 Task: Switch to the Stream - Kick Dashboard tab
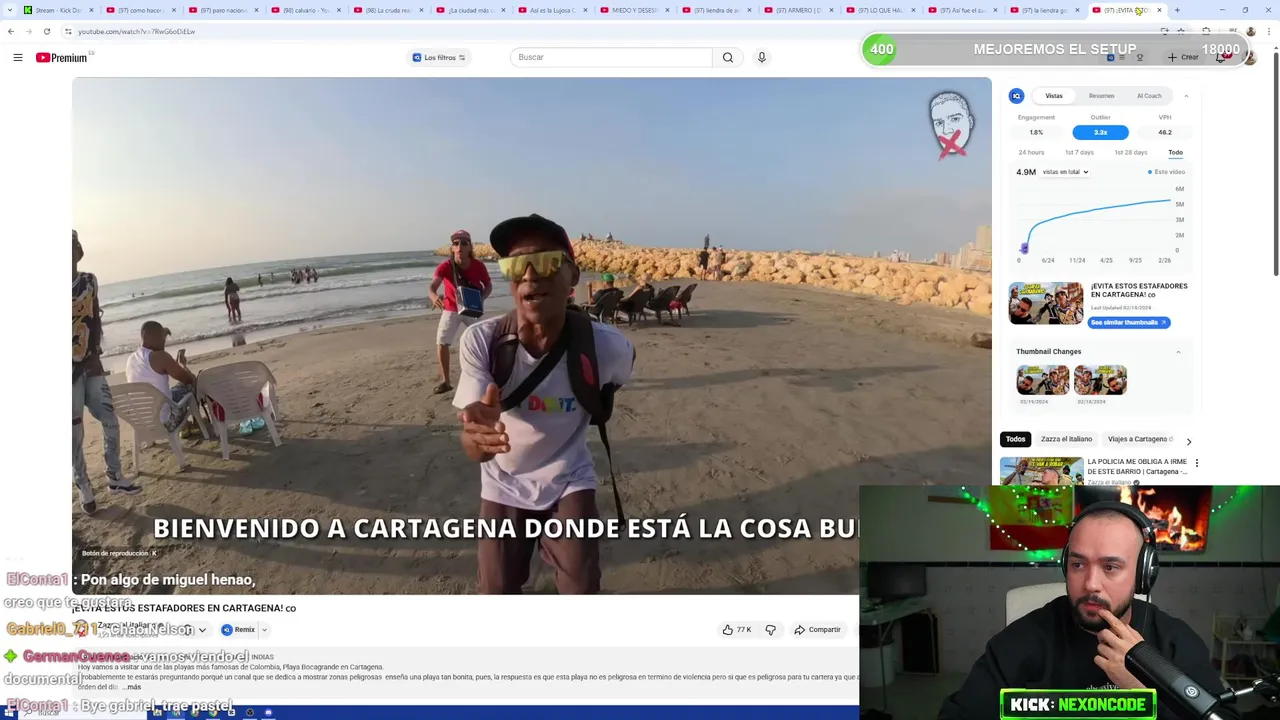tap(58, 10)
